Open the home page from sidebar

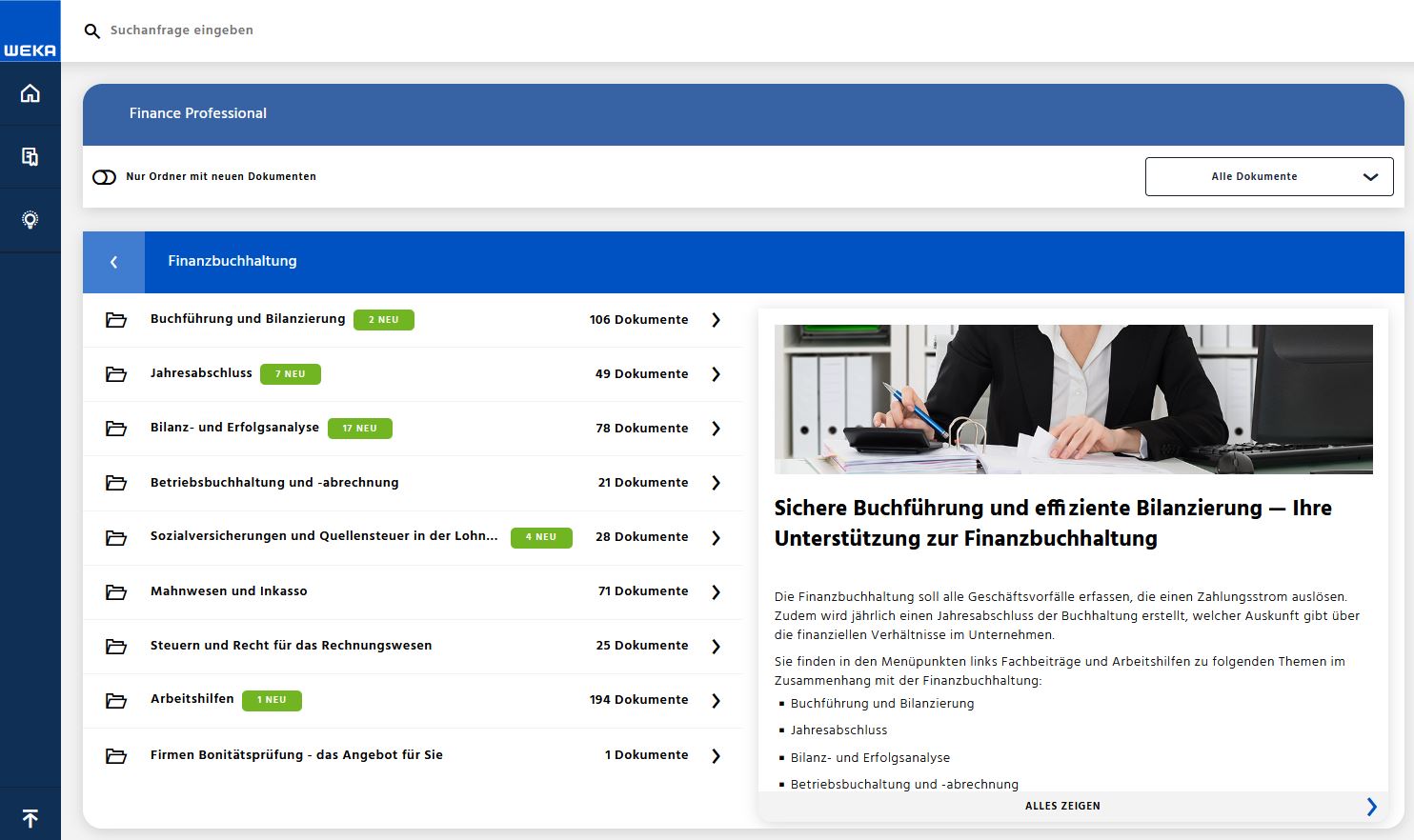[x=30, y=93]
